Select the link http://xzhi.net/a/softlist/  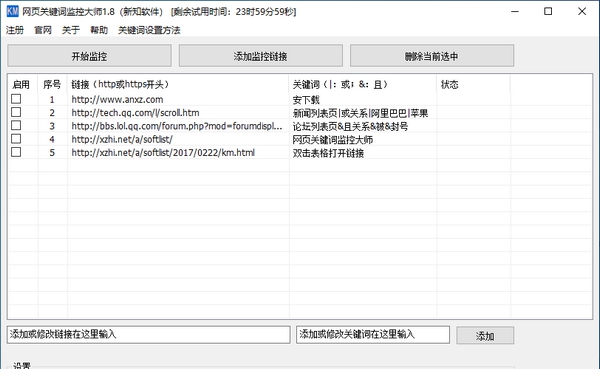122,139
